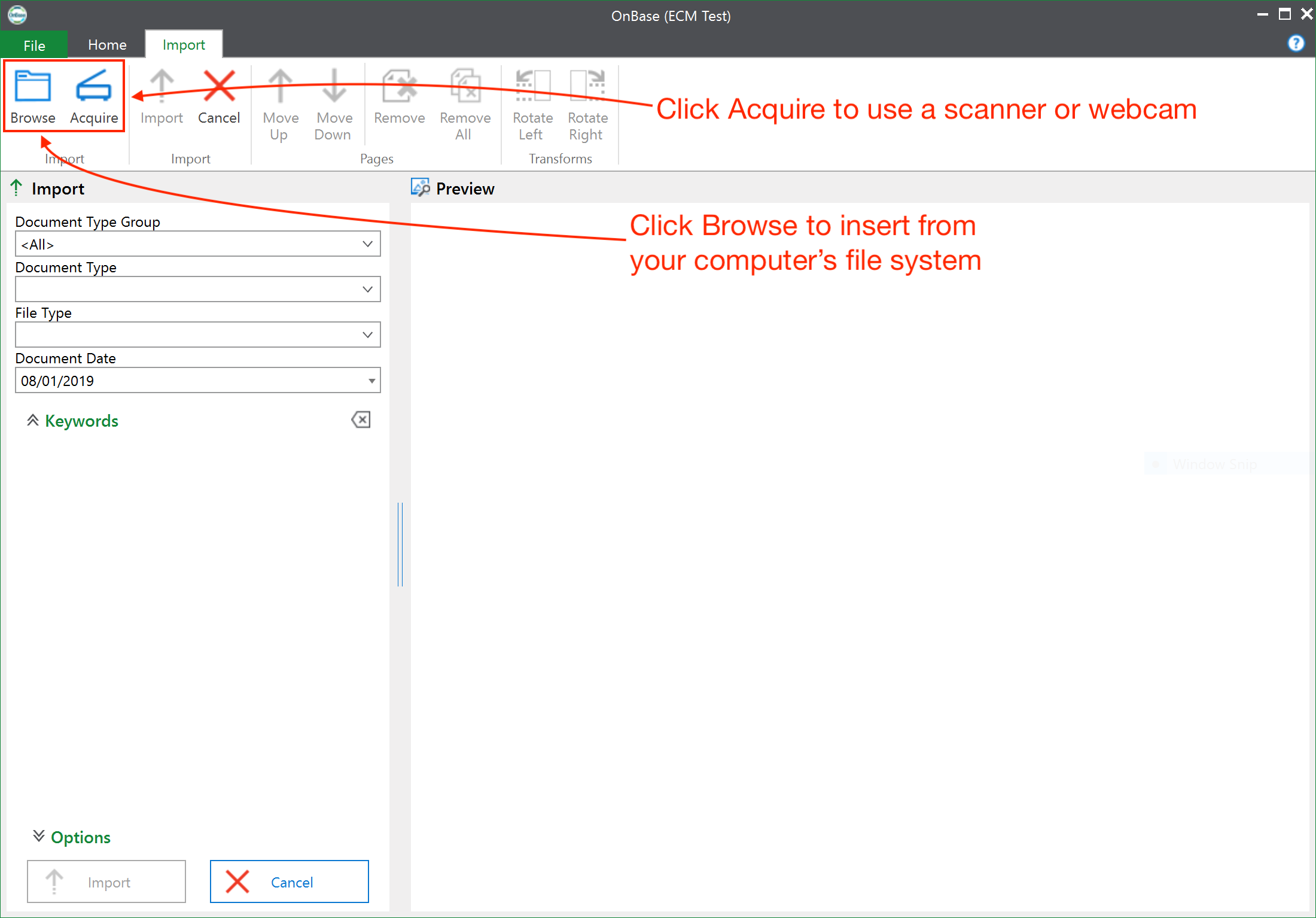Screen dimensions: 1316x918
Task: Click Remove page icon
Action: 400,86
